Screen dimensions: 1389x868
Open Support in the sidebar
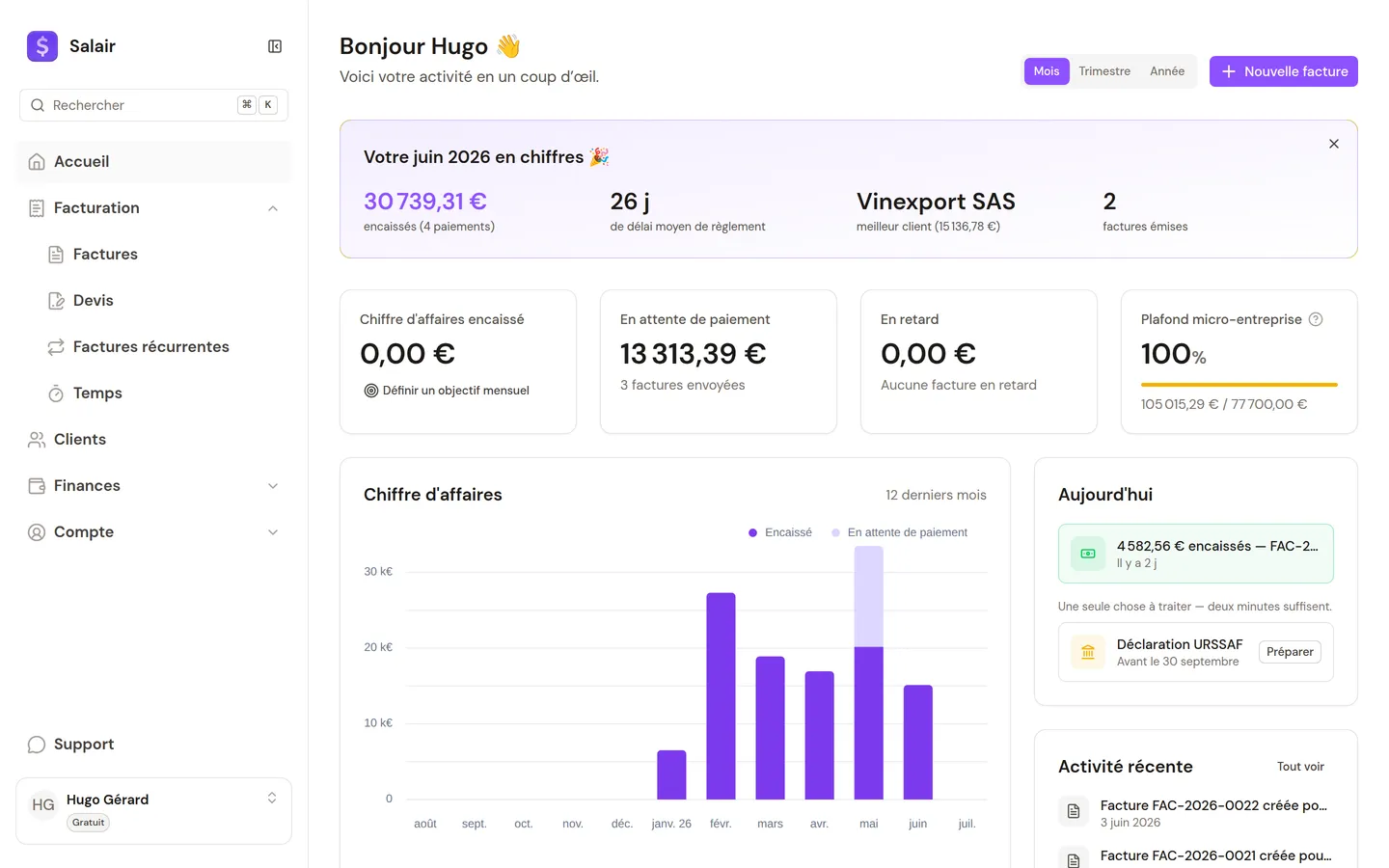click(x=154, y=745)
